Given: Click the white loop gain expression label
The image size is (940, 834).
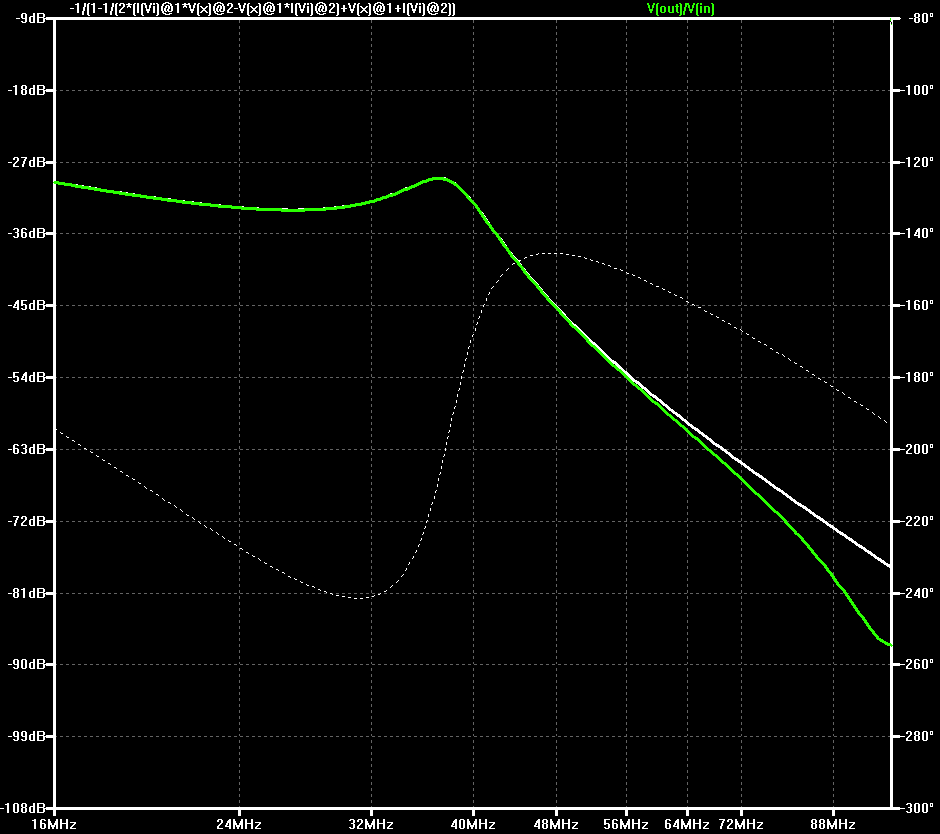Looking at the screenshot, I should [x=262, y=8].
